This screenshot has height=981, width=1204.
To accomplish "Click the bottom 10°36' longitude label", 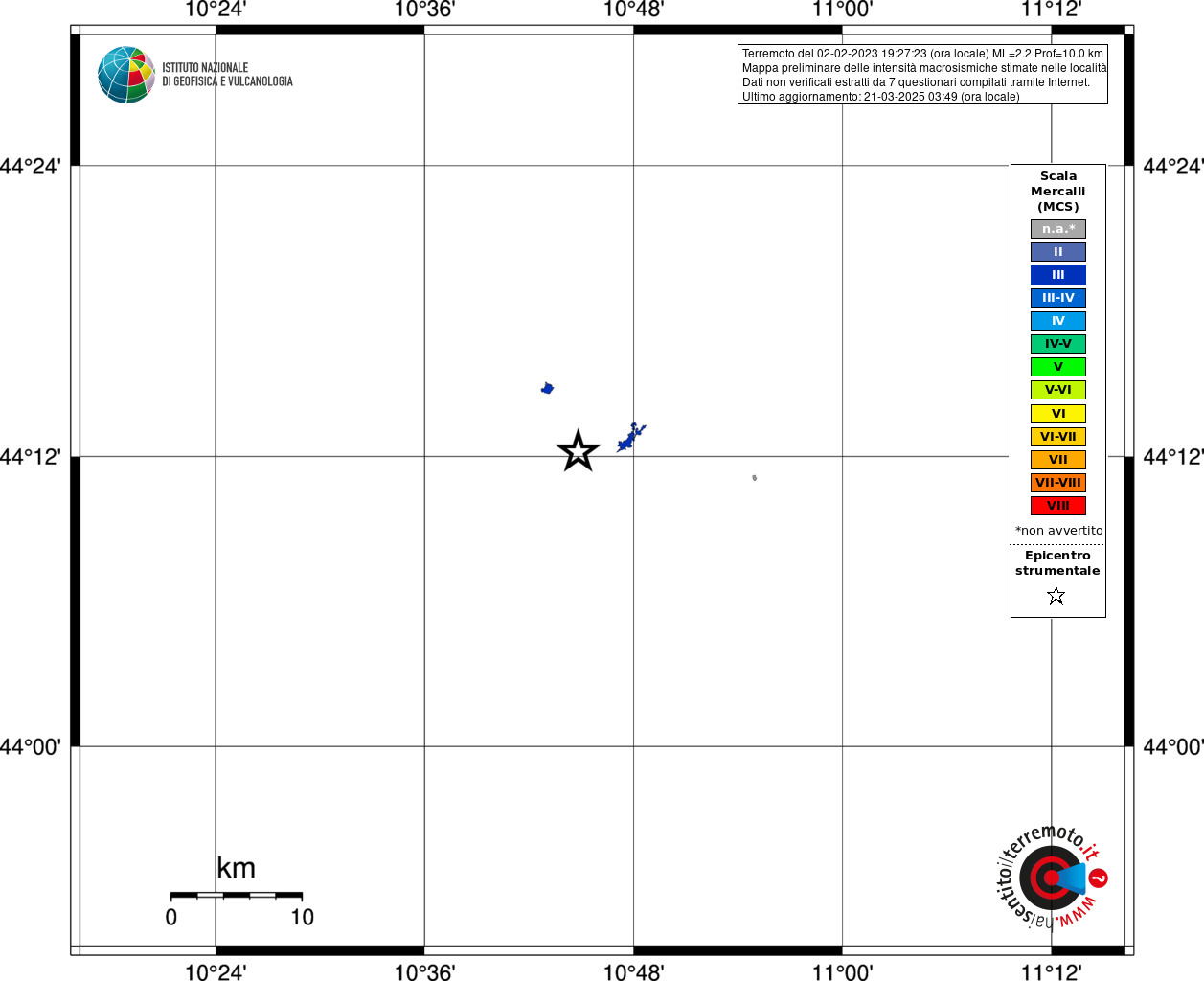I will 424,972.
